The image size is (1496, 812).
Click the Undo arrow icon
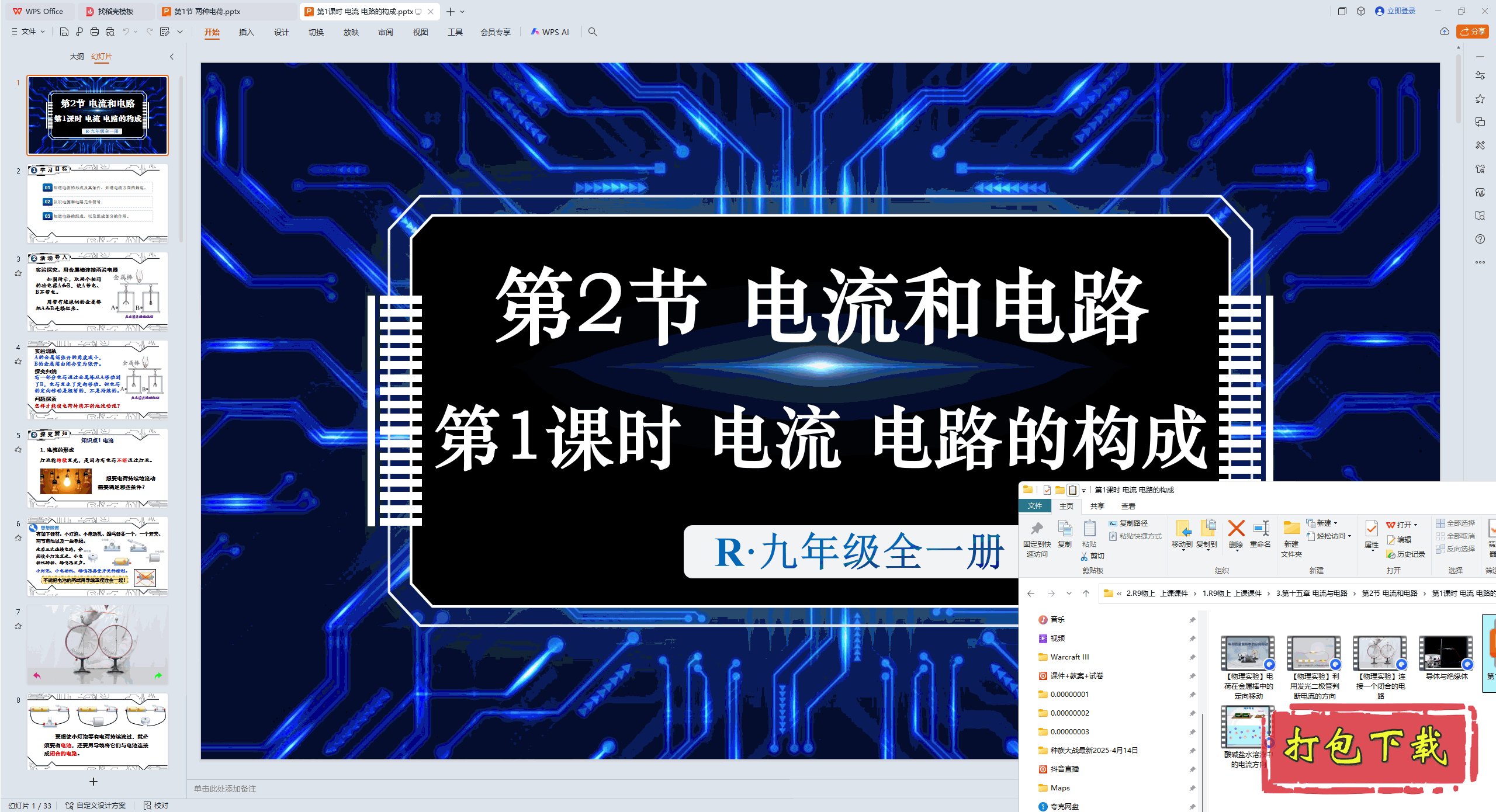pyautogui.click(x=126, y=32)
